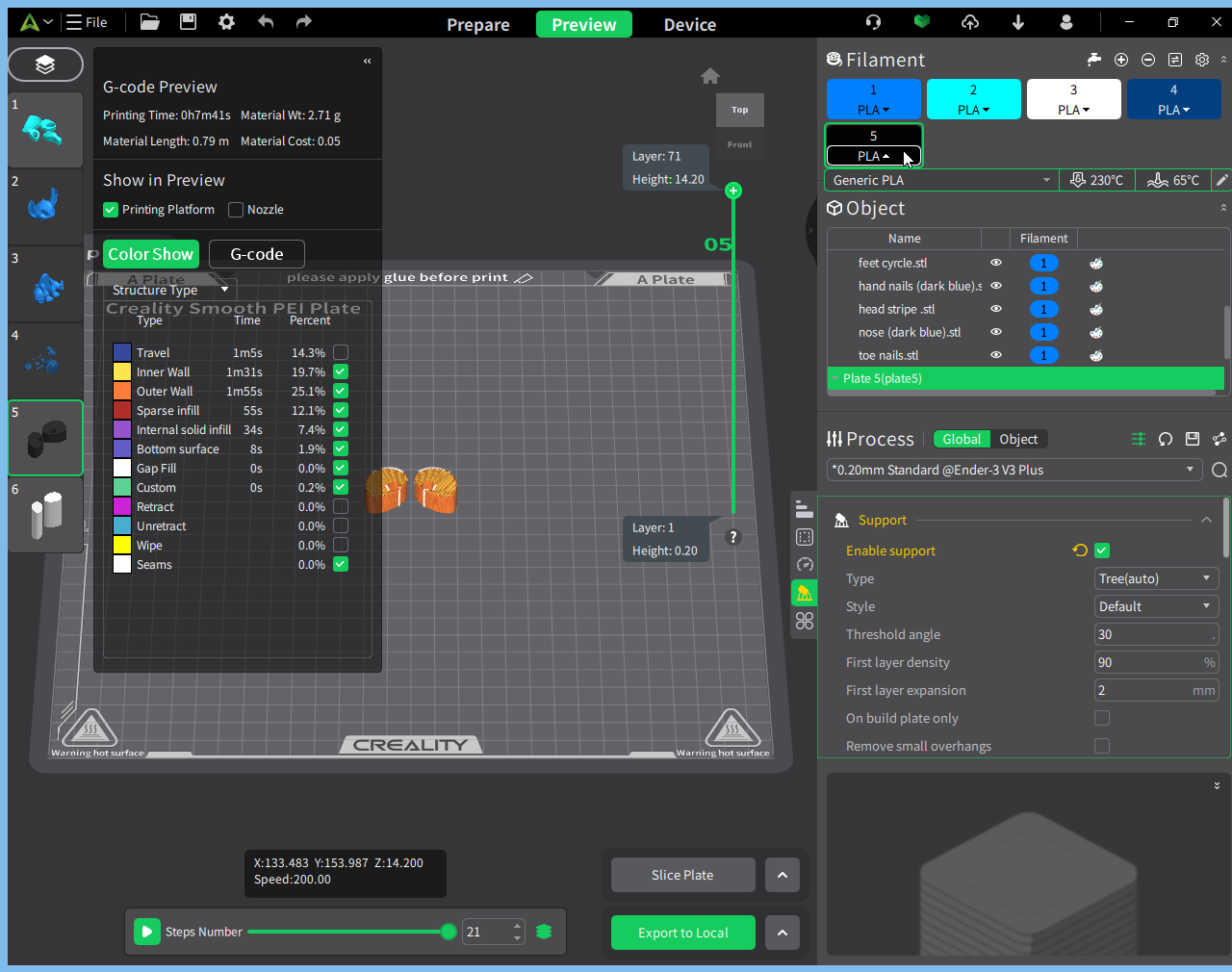Reset Enable support to default value
This screenshot has width=1232, height=972.
(1080, 550)
